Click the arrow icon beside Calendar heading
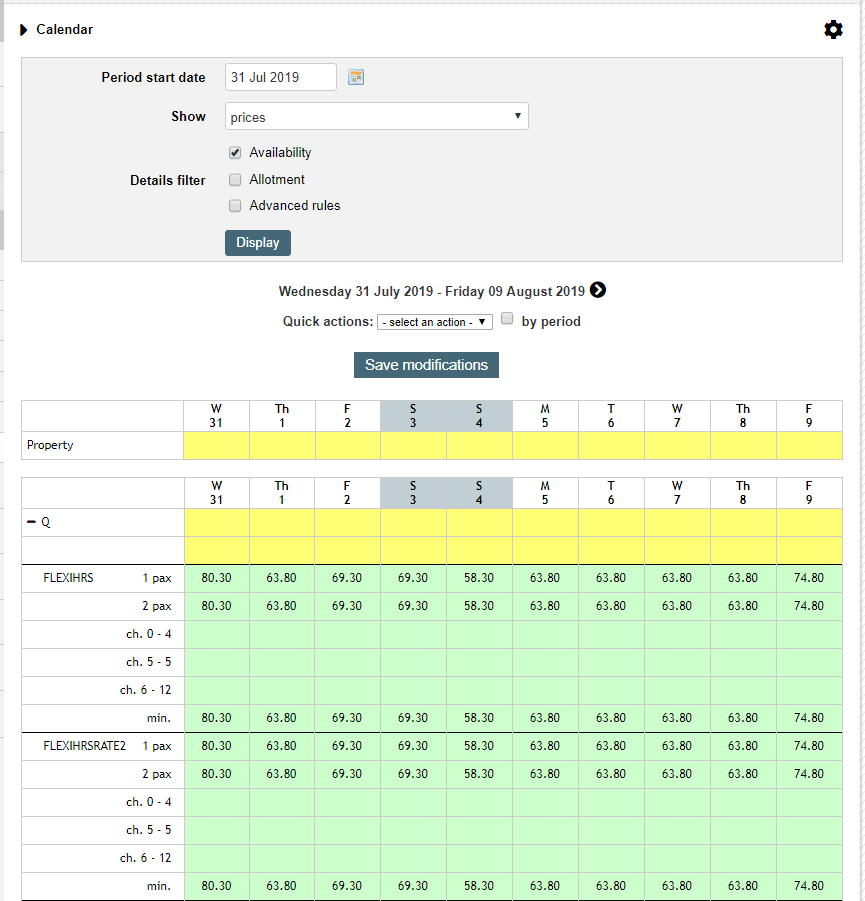865x901 pixels. pos(23,29)
